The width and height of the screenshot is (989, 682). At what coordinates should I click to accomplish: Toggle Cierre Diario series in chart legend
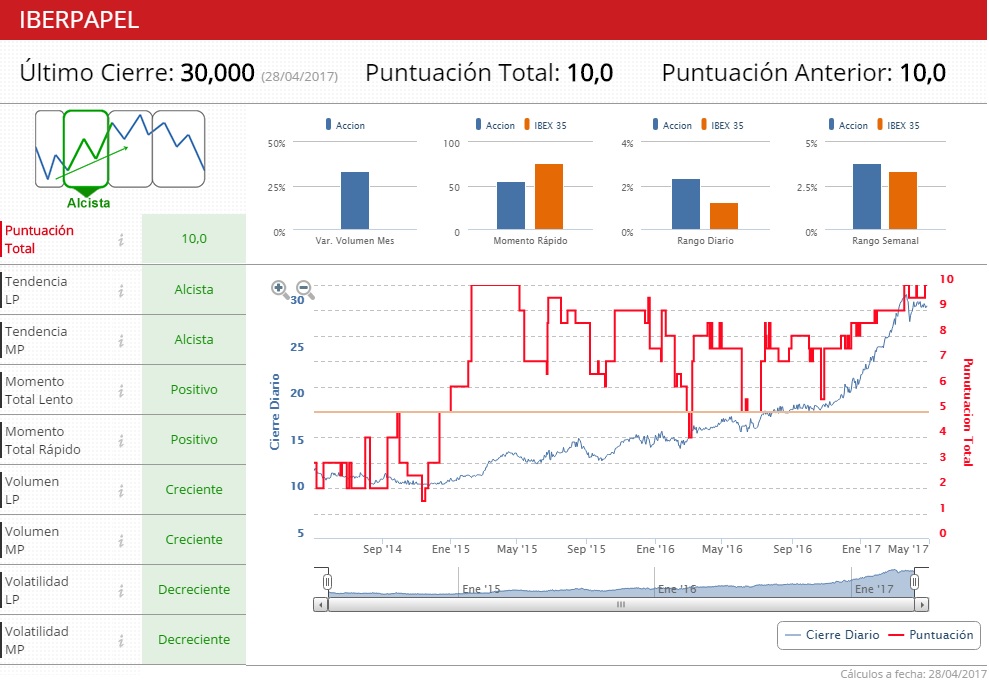coord(833,635)
